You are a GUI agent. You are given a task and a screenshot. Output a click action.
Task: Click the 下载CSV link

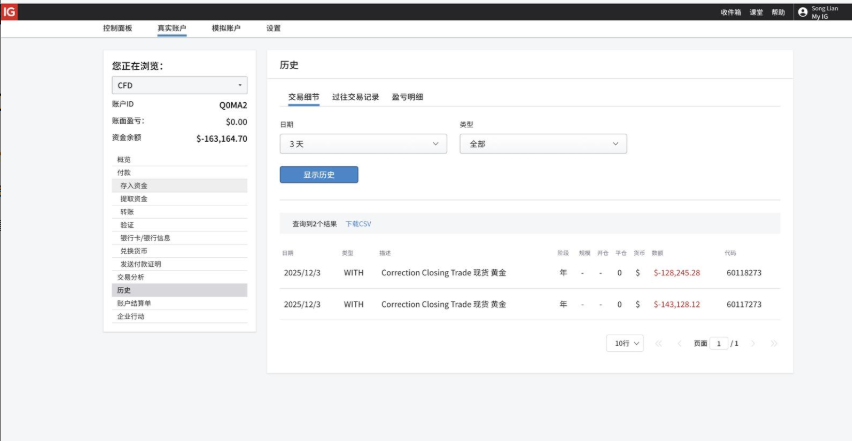pyautogui.click(x=358, y=224)
